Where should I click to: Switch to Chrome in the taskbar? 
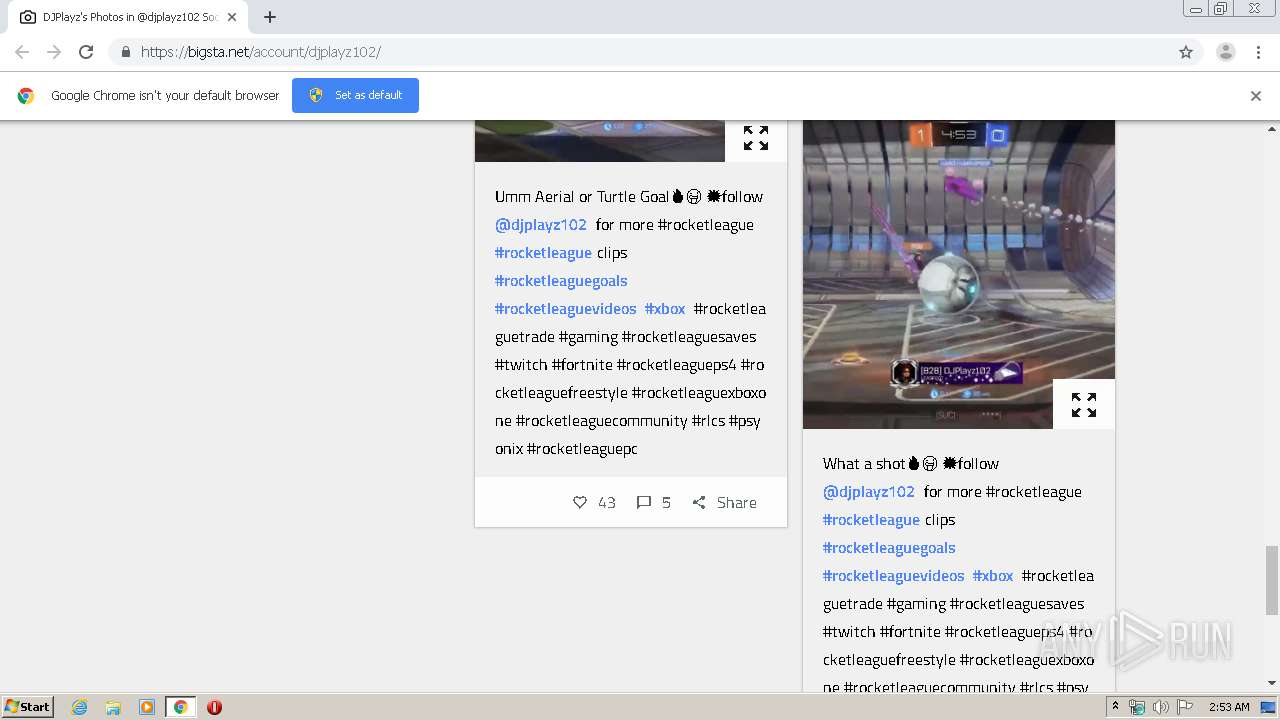click(x=180, y=707)
